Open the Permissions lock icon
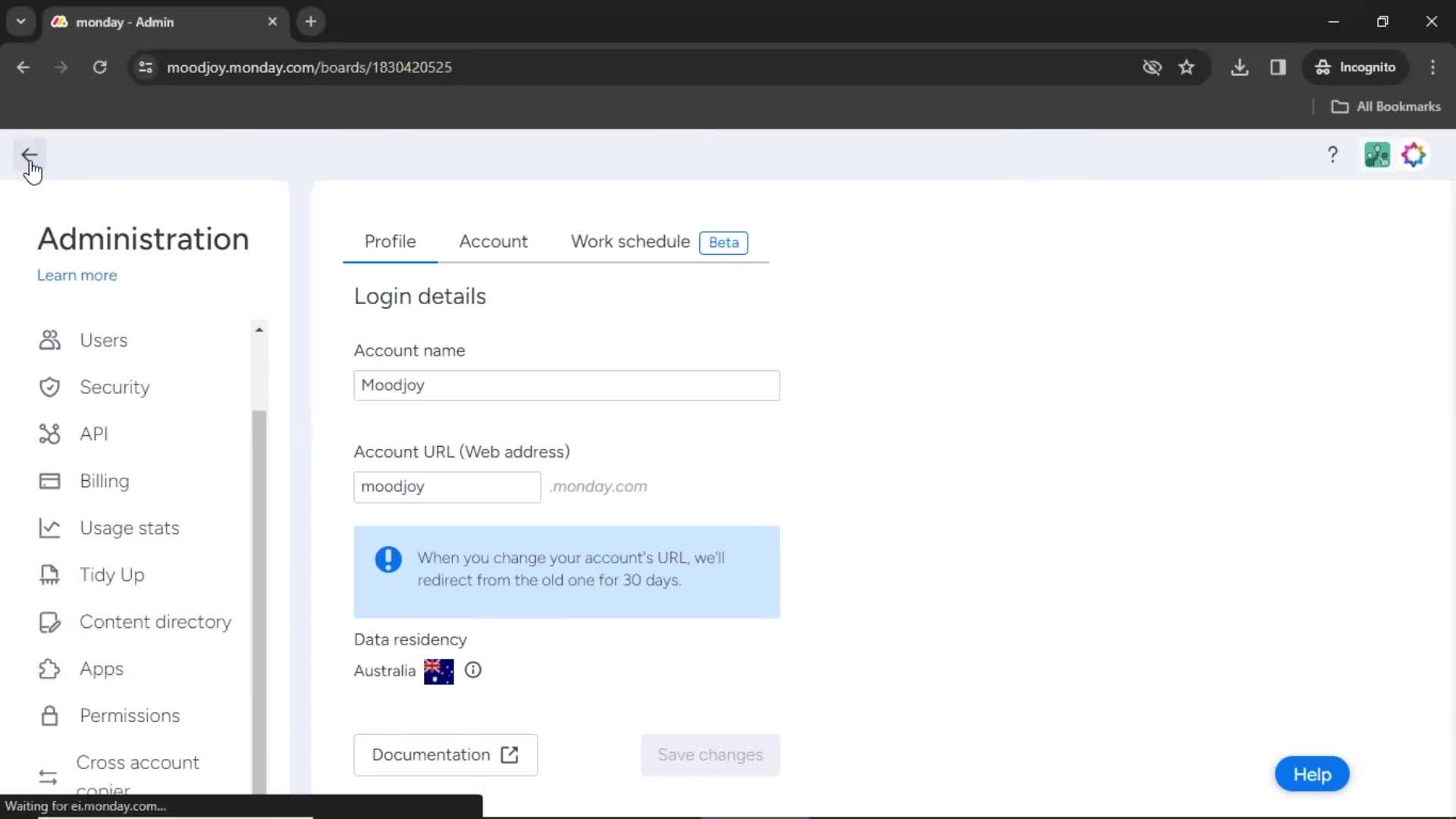 pyautogui.click(x=49, y=716)
